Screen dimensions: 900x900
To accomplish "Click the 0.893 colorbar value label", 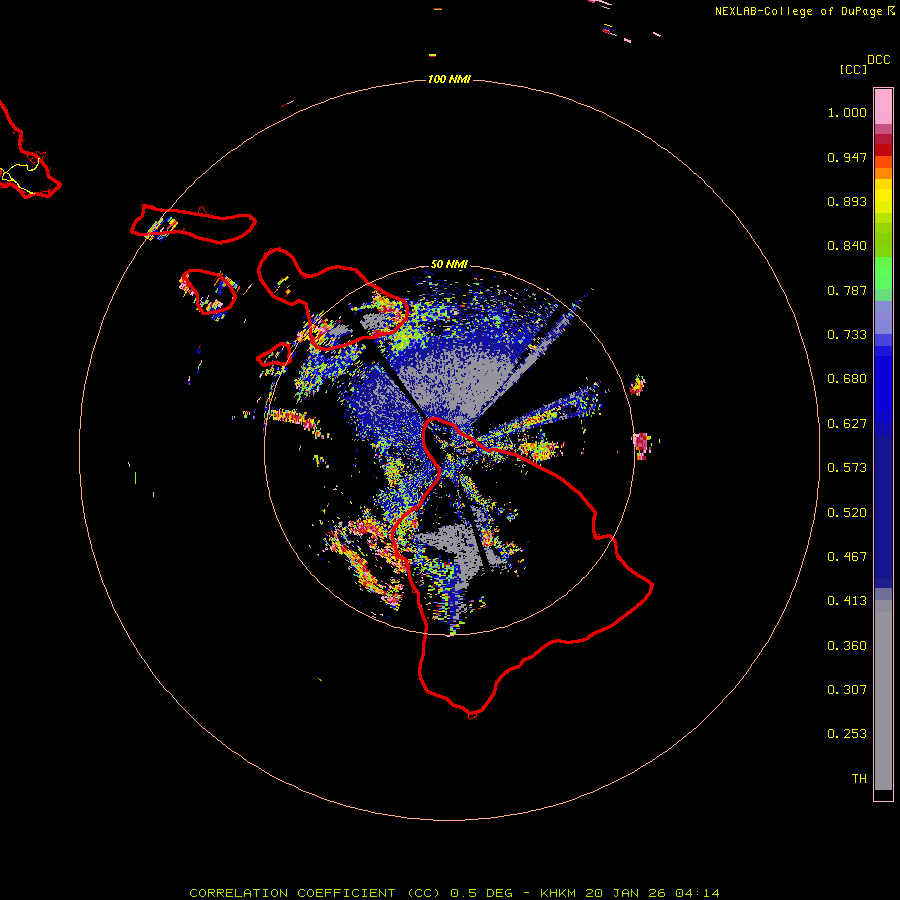I will pos(847,201).
